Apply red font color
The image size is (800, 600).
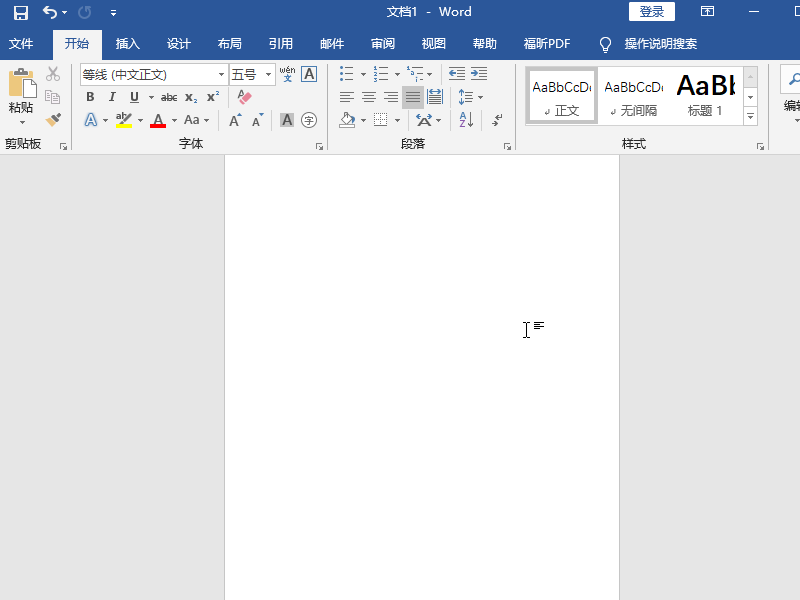tap(158, 120)
